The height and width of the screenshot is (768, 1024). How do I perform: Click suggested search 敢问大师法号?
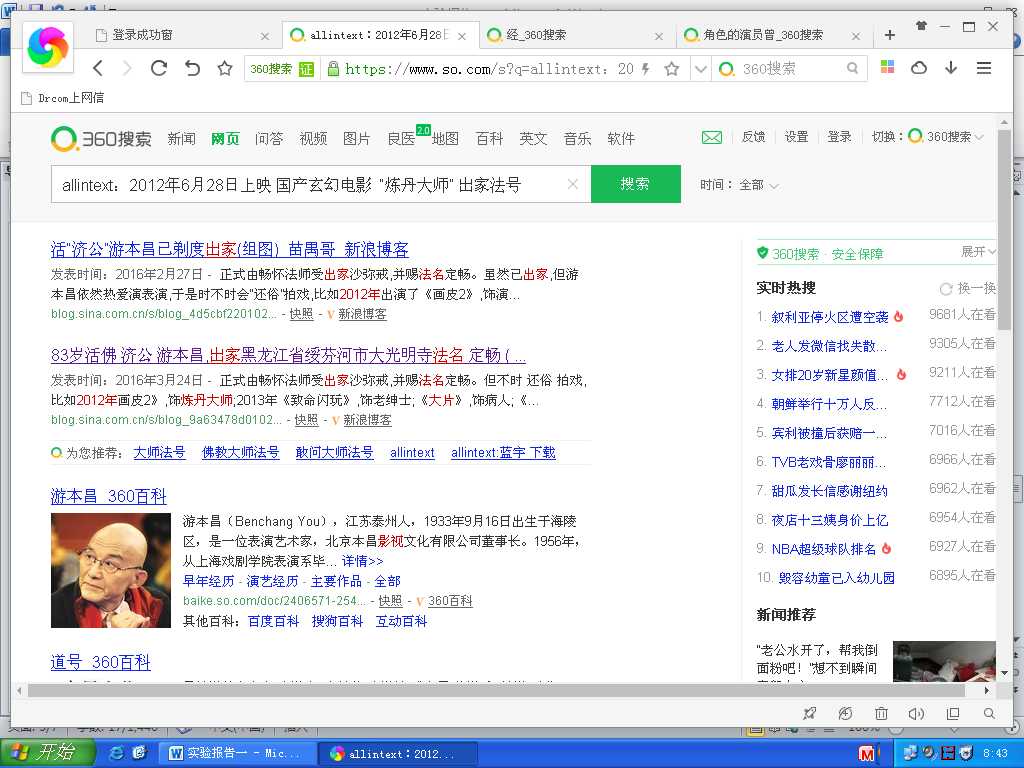coord(334,453)
